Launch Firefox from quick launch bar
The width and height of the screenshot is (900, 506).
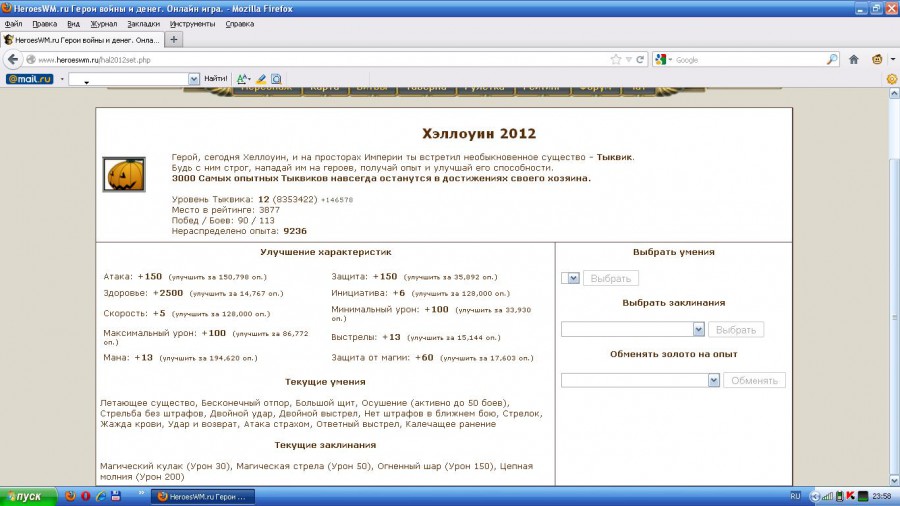pyautogui.click(x=70, y=496)
